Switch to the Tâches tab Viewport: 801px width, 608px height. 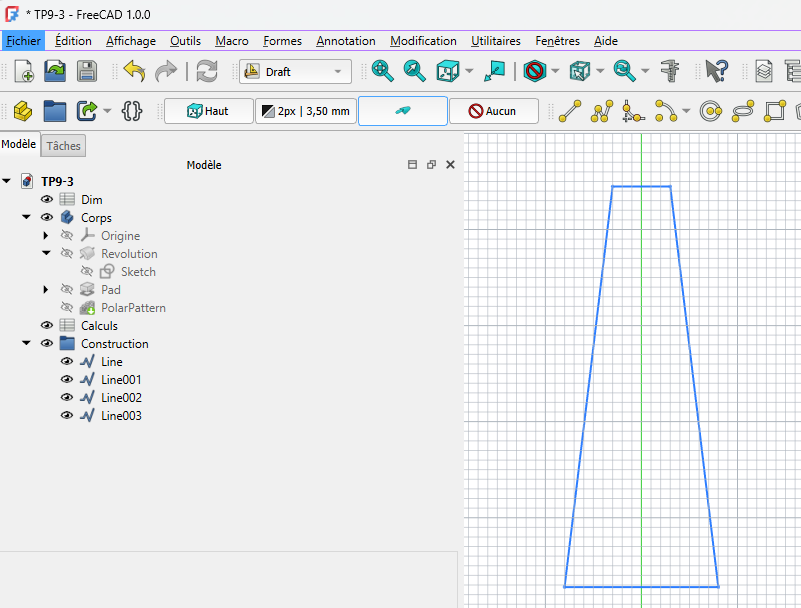[x=64, y=146]
